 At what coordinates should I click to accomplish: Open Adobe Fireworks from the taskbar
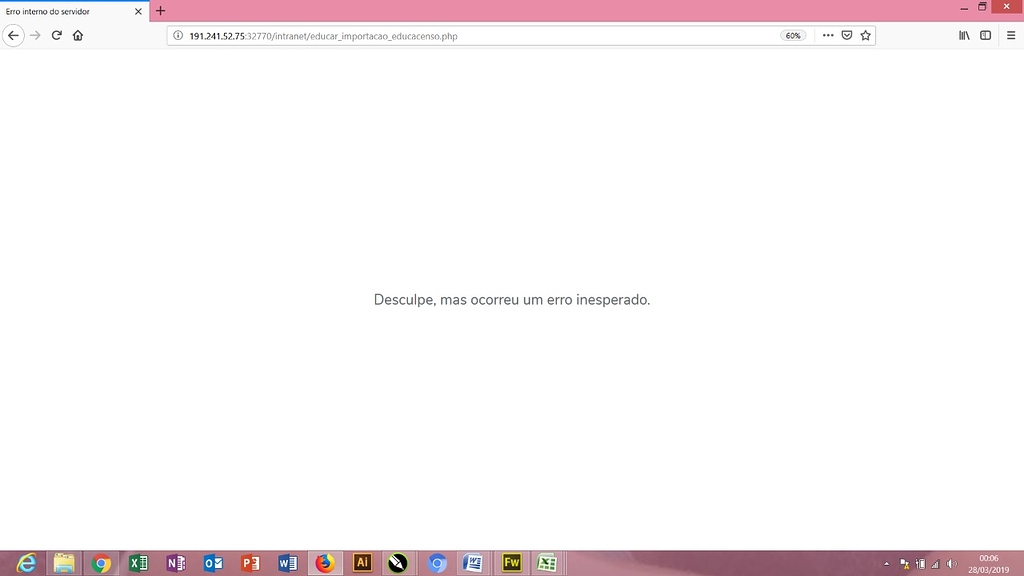coord(511,562)
